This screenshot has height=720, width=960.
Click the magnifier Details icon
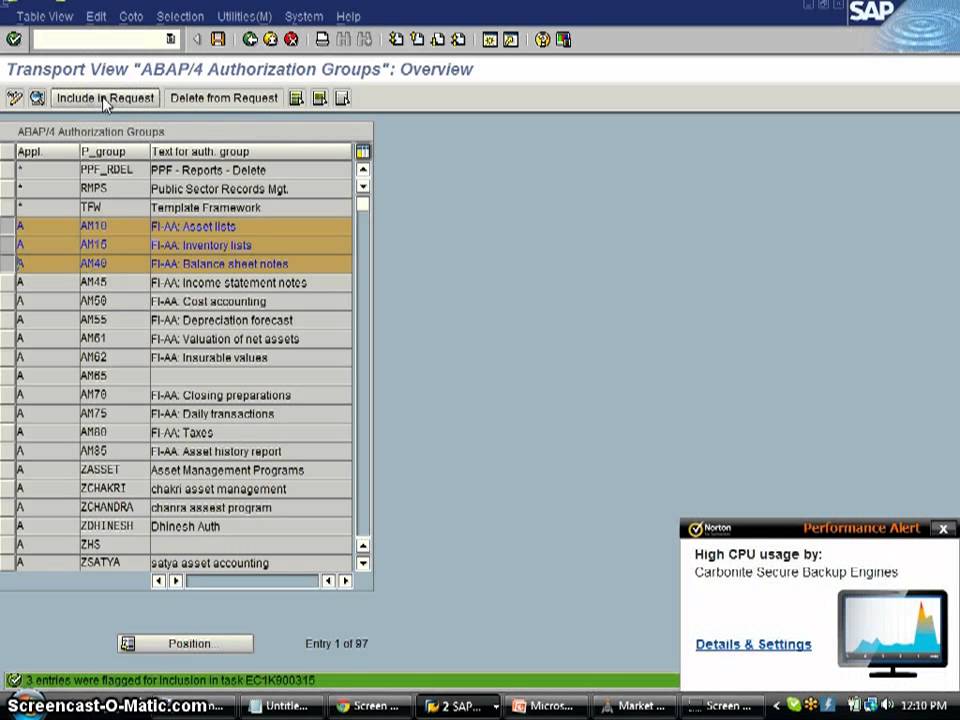[37, 98]
